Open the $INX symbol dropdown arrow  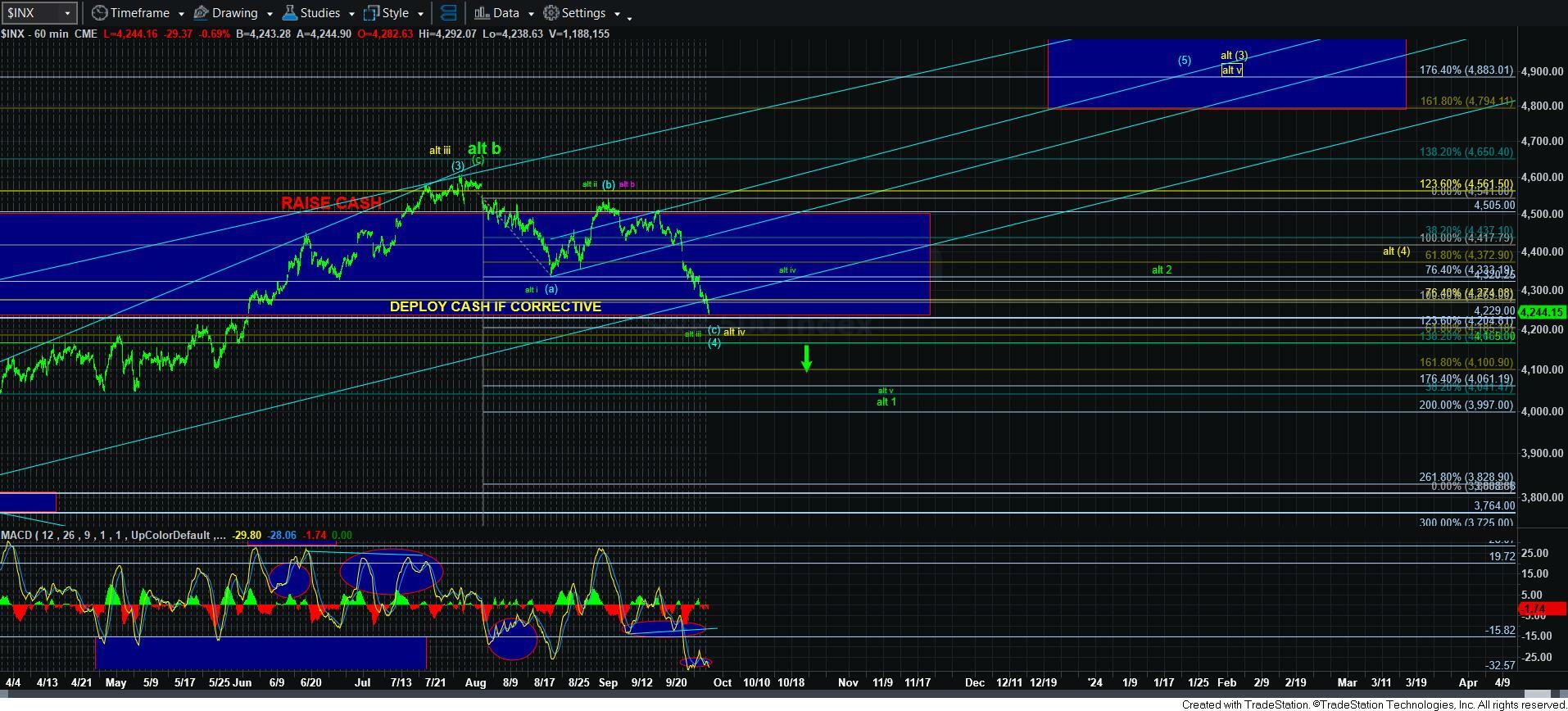pyautogui.click(x=67, y=13)
